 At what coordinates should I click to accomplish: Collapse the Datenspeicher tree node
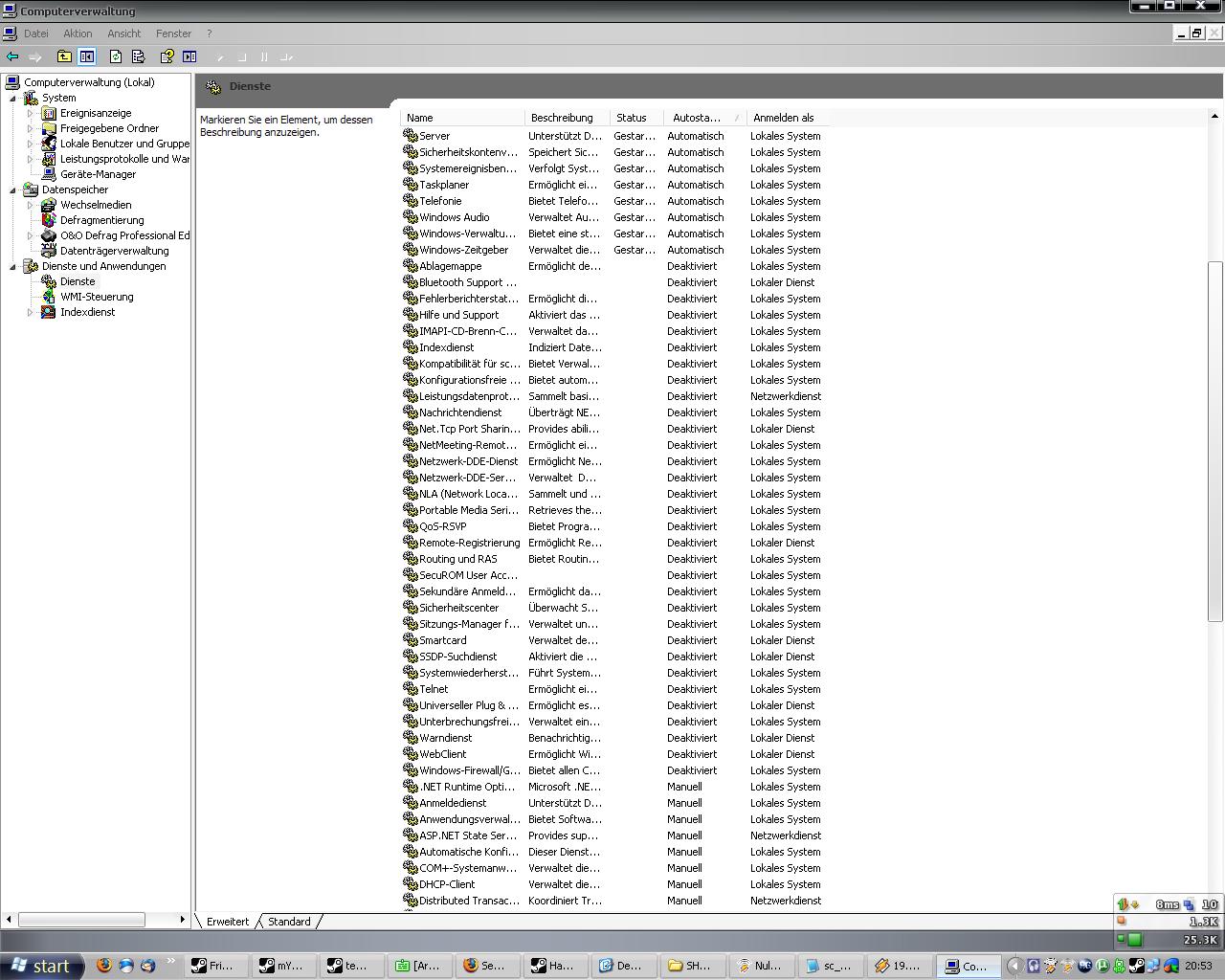coord(13,189)
